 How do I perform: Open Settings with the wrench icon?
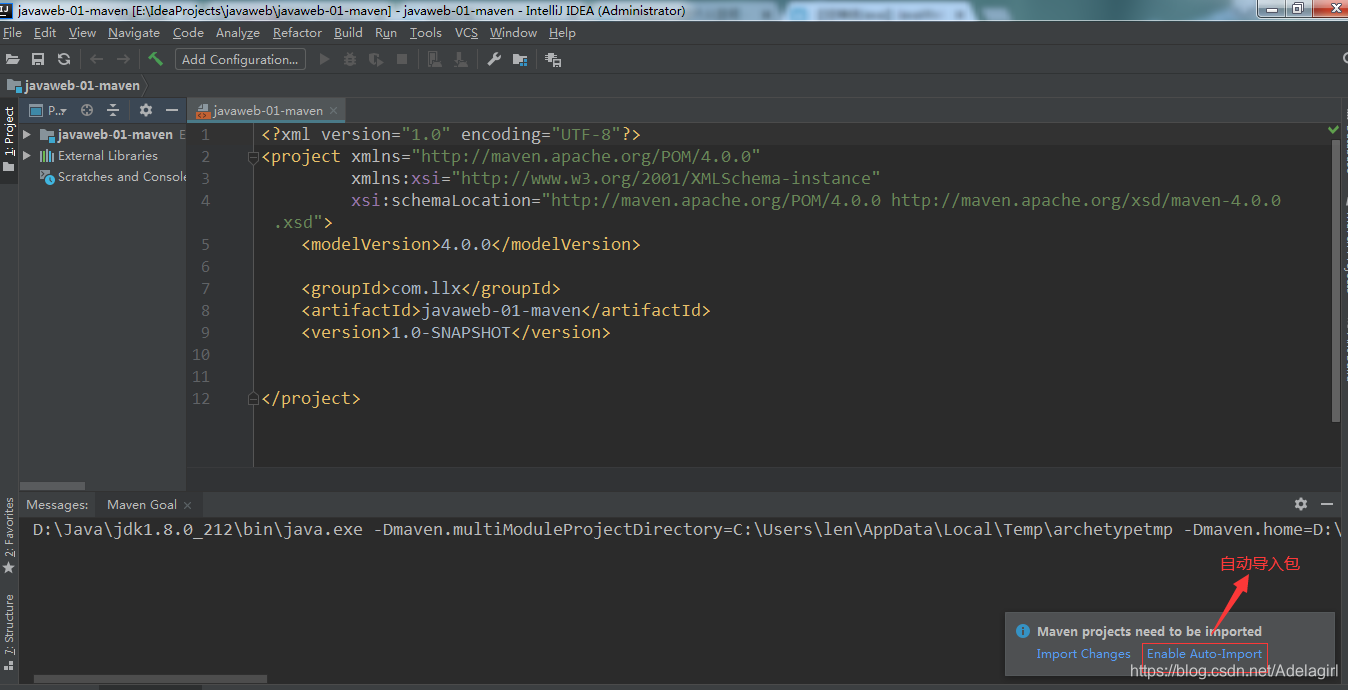click(494, 59)
